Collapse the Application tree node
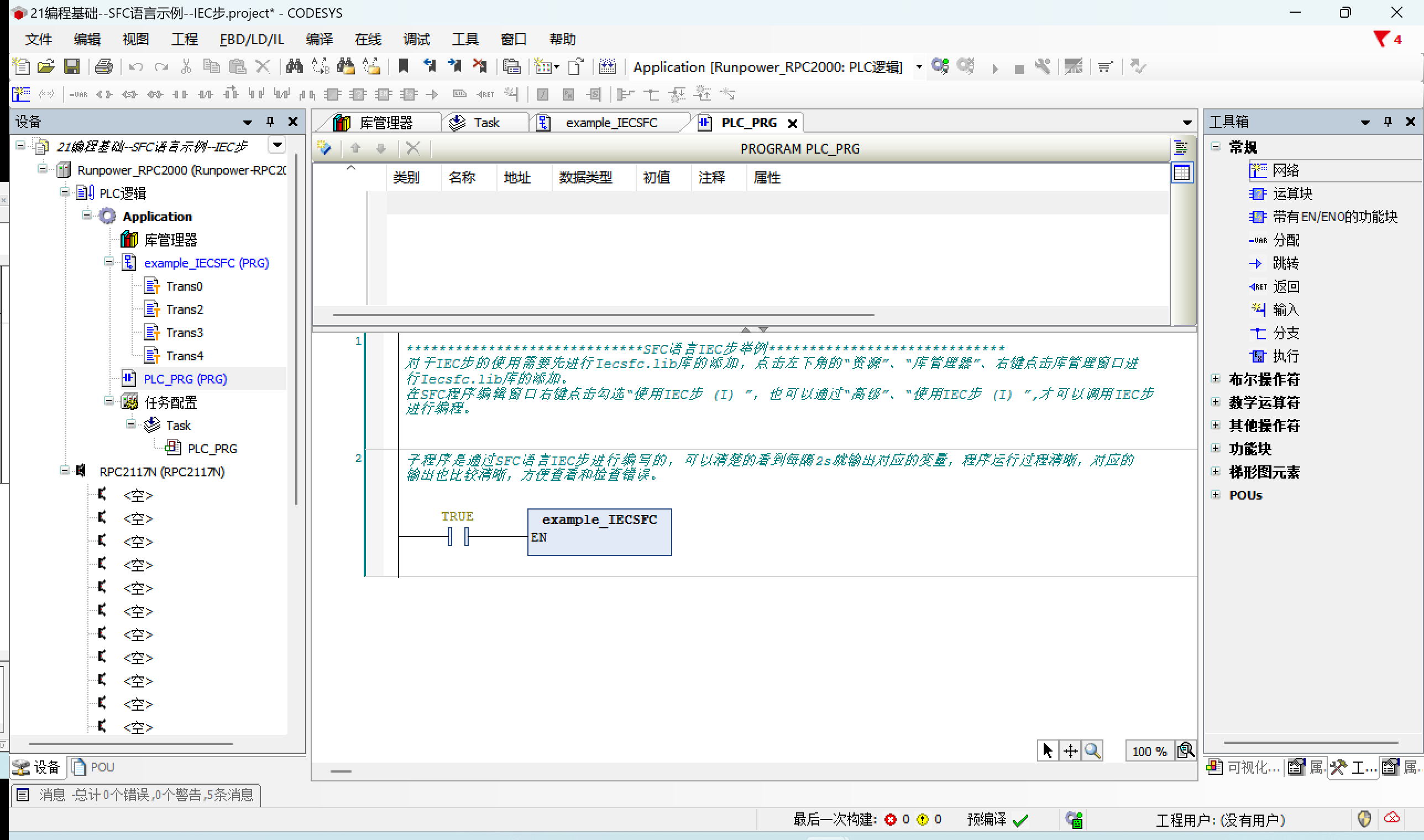Image resolution: width=1424 pixels, height=840 pixels. (x=87, y=215)
